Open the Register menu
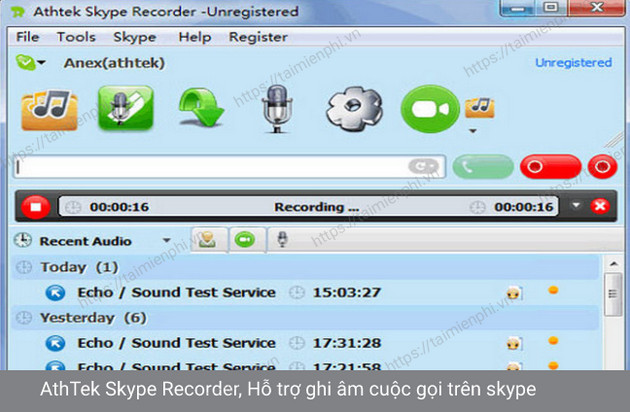This screenshot has height=412, width=630. 258,37
